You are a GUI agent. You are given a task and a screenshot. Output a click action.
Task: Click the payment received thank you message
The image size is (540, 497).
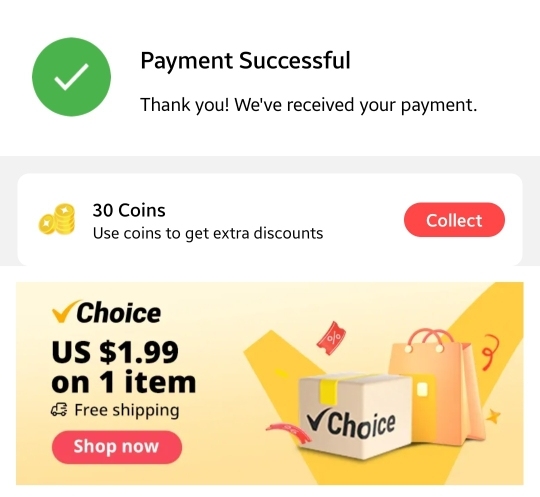point(309,105)
